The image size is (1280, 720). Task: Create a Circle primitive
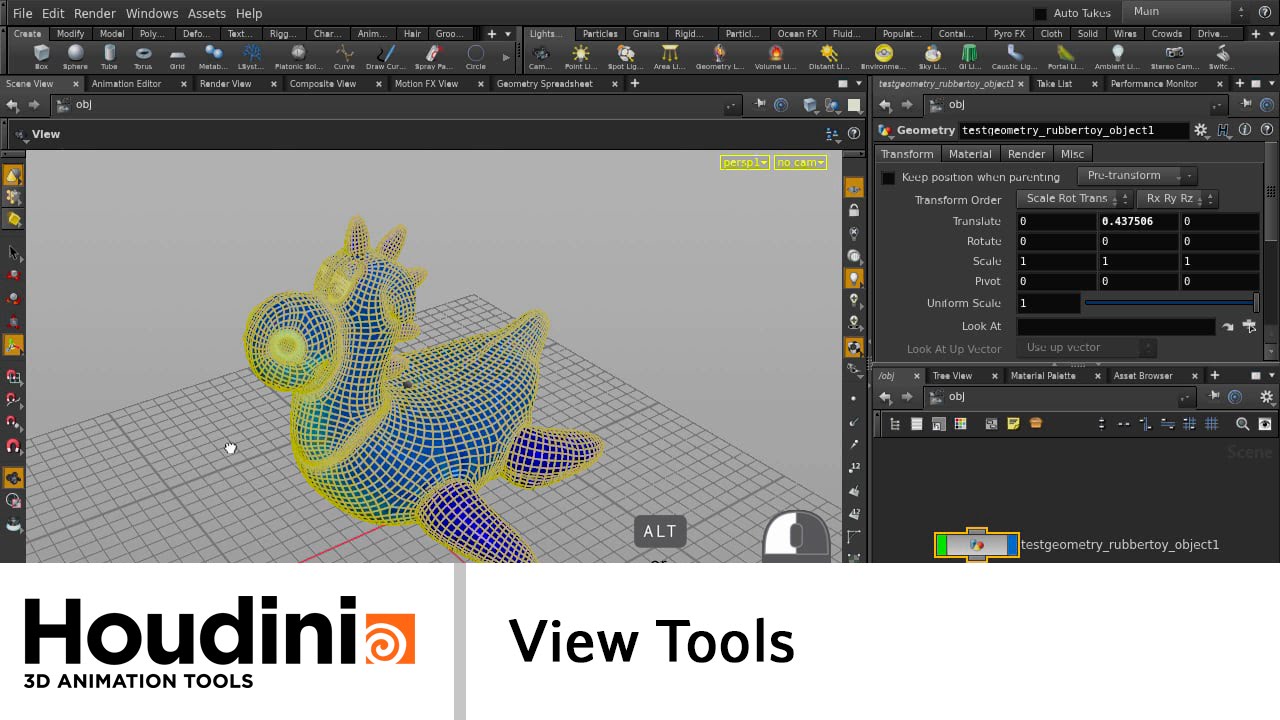(x=476, y=56)
